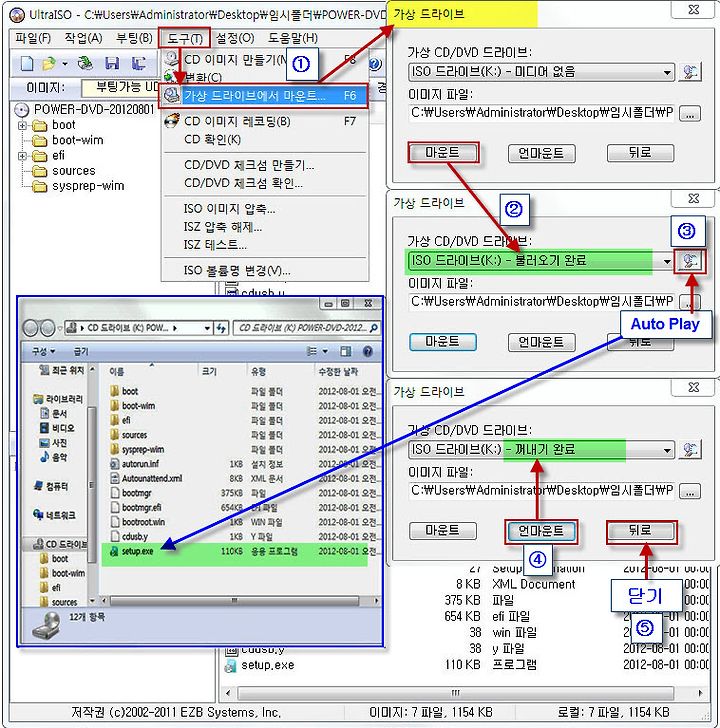
Task: Click the Save floppy disk toolbar icon
Action: 112,64
